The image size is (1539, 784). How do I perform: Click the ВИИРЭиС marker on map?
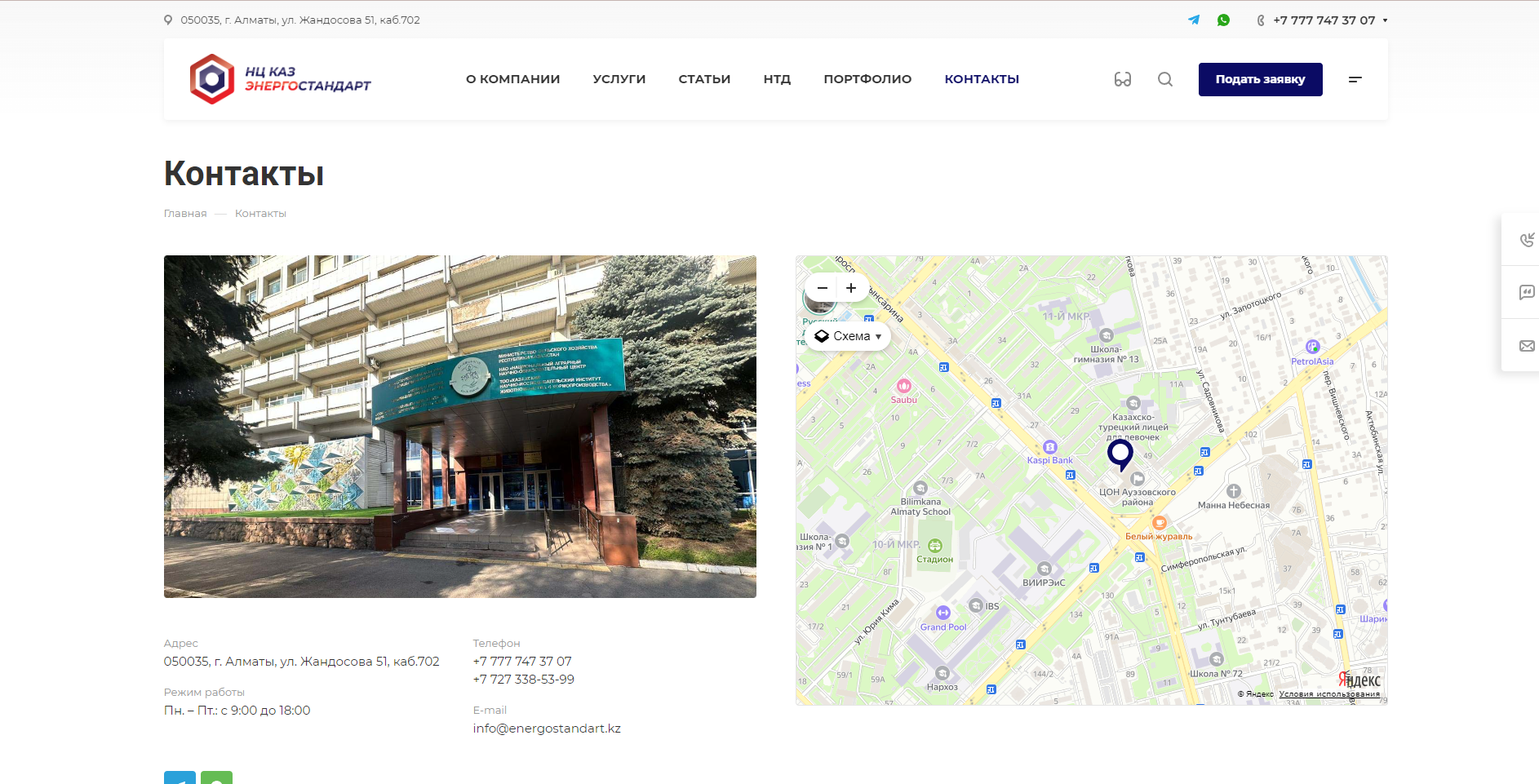coord(1044,569)
